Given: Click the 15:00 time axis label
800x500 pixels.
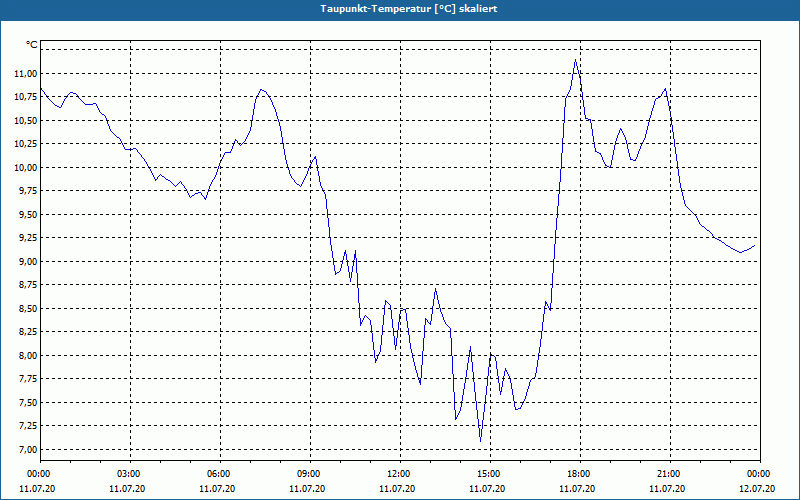Looking at the screenshot, I should (490, 474).
